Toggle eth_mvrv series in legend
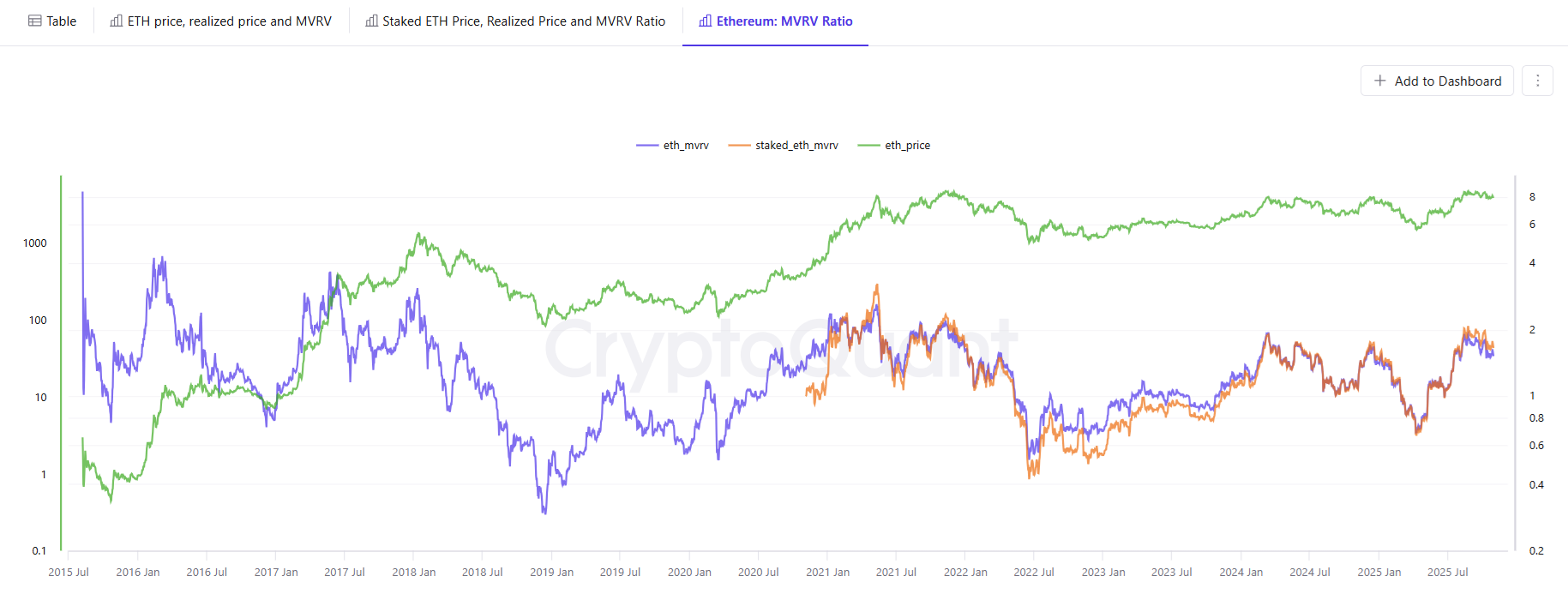The height and width of the screenshot is (600, 1568). click(x=686, y=146)
